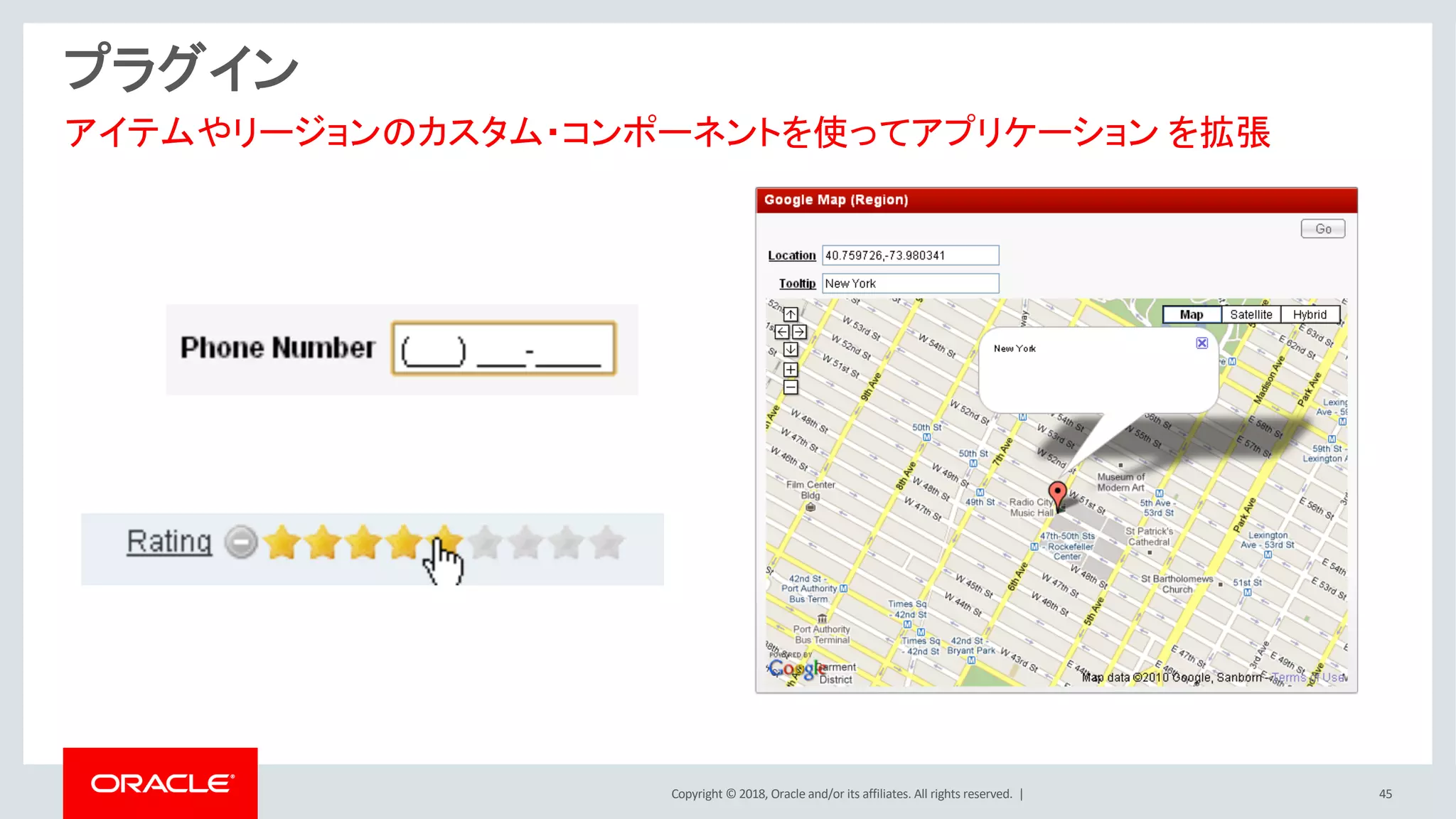The width and height of the screenshot is (1456, 819).
Task: Click the Port Authority Bus Terminal icon
Action: tap(822, 618)
